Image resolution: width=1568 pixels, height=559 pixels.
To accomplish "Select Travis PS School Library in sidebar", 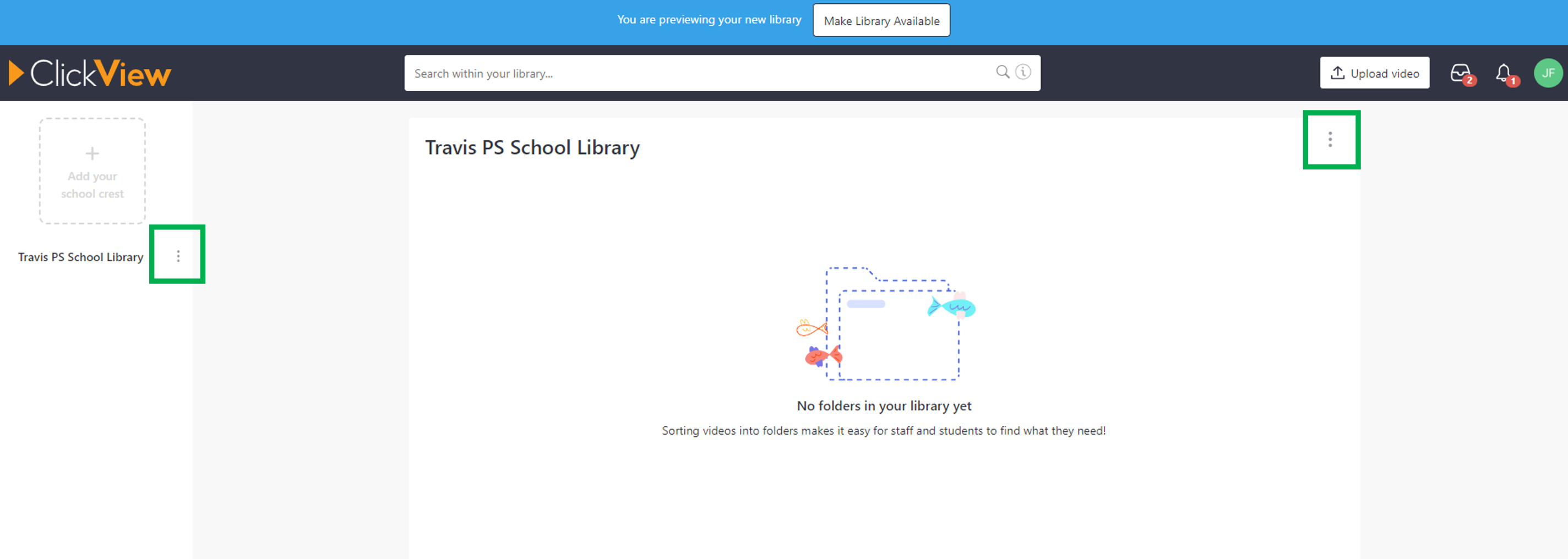I will click(x=80, y=257).
